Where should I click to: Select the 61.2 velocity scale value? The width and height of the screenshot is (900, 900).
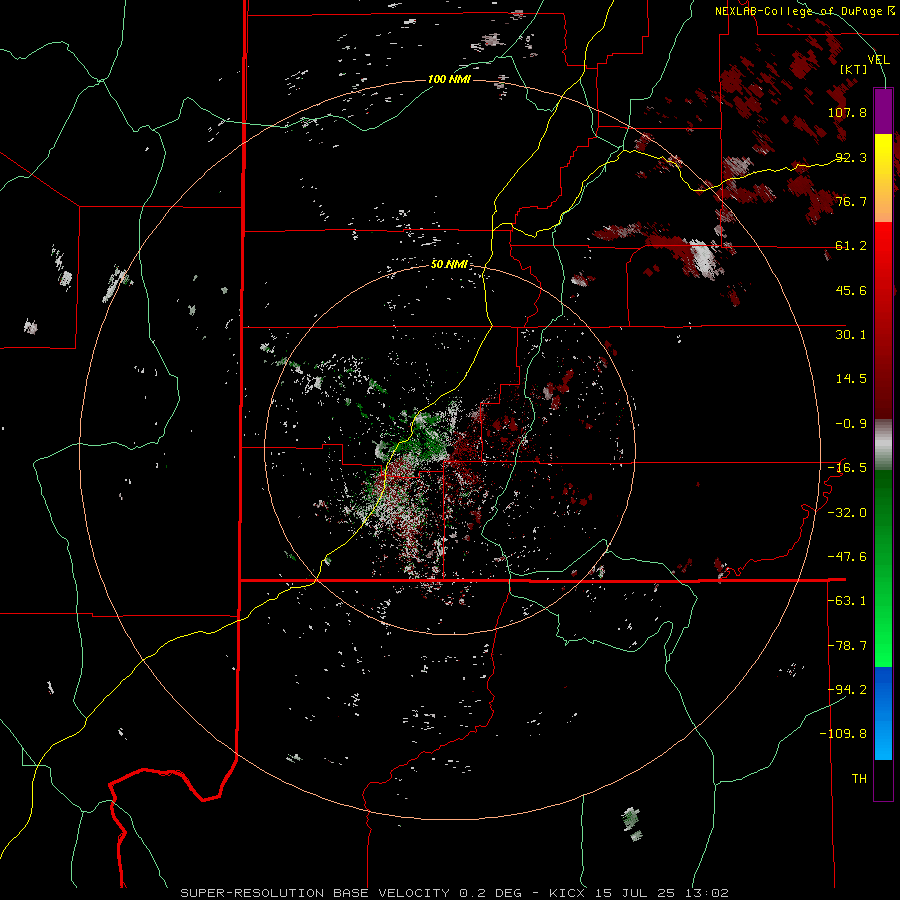pyautogui.click(x=851, y=246)
